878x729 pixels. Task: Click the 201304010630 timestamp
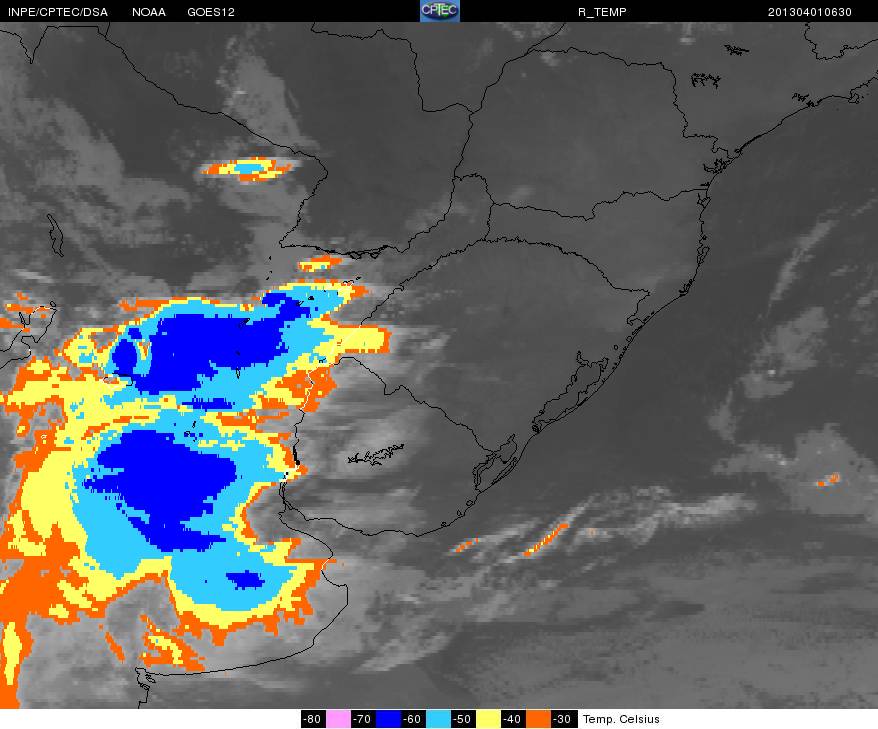[810, 12]
